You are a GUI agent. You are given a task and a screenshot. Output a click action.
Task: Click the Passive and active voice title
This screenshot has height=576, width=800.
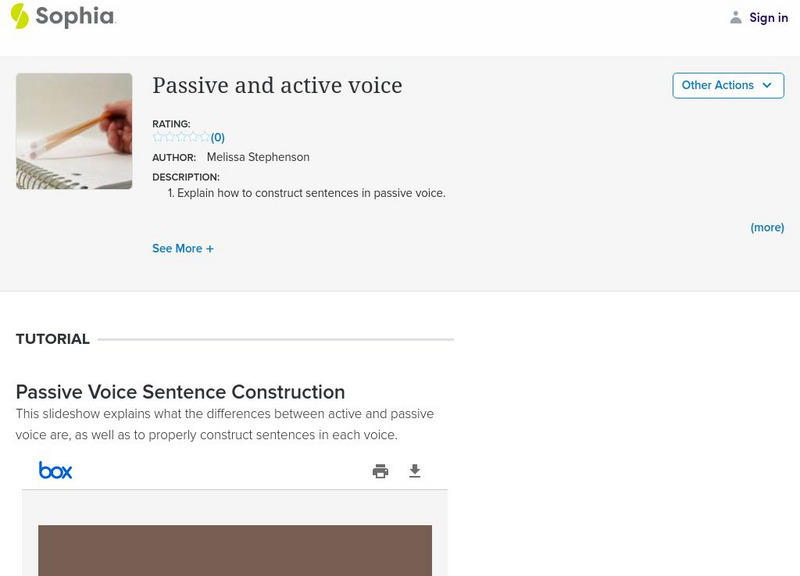tap(277, 86)
